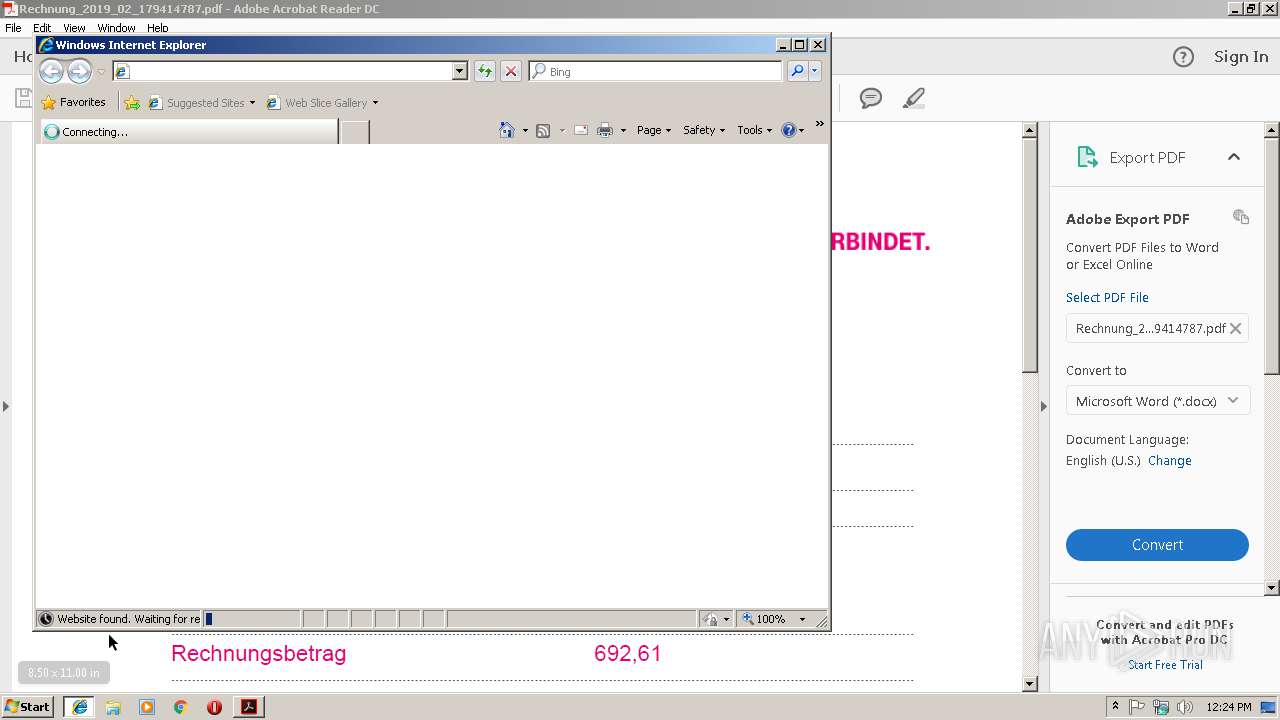Click the document scroll up arrow
Screen dimensions: 1280x720
point(1030,130)
